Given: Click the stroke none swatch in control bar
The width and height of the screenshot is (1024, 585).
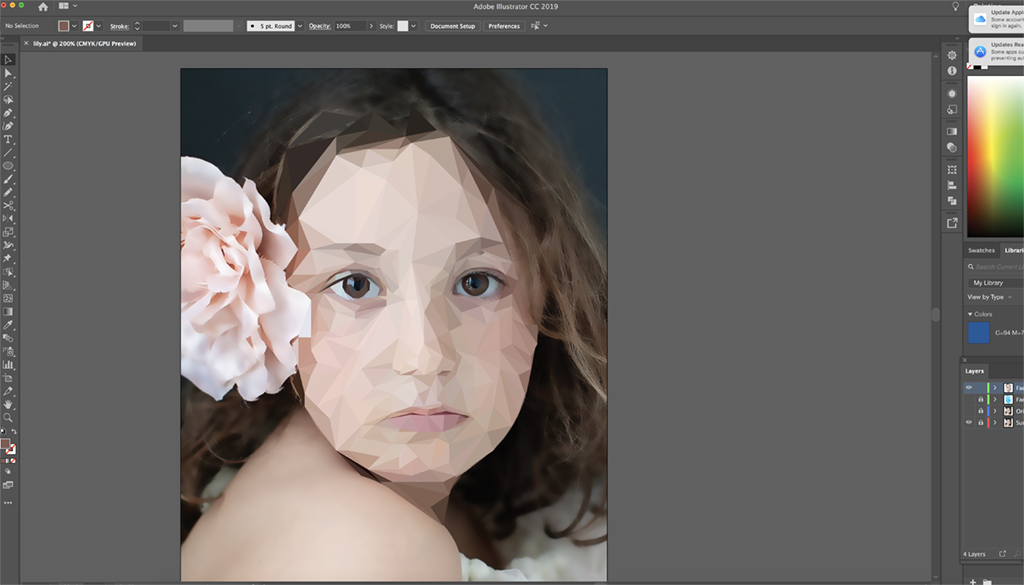Looking at the screenshot, I should point(88,26).
